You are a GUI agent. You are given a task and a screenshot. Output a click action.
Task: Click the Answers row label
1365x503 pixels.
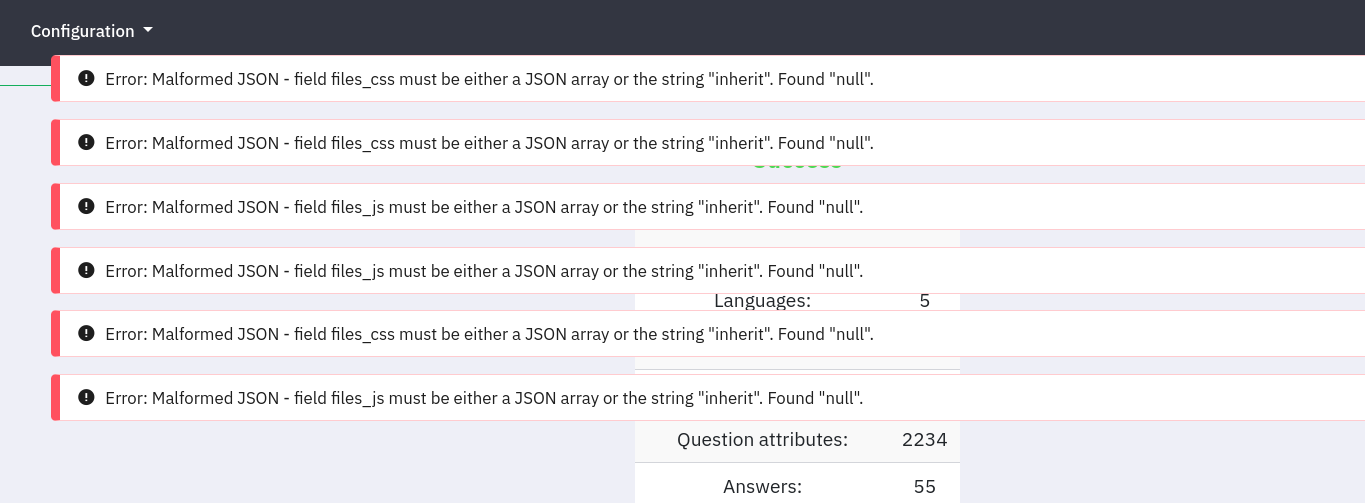click(x=762, y=487)
